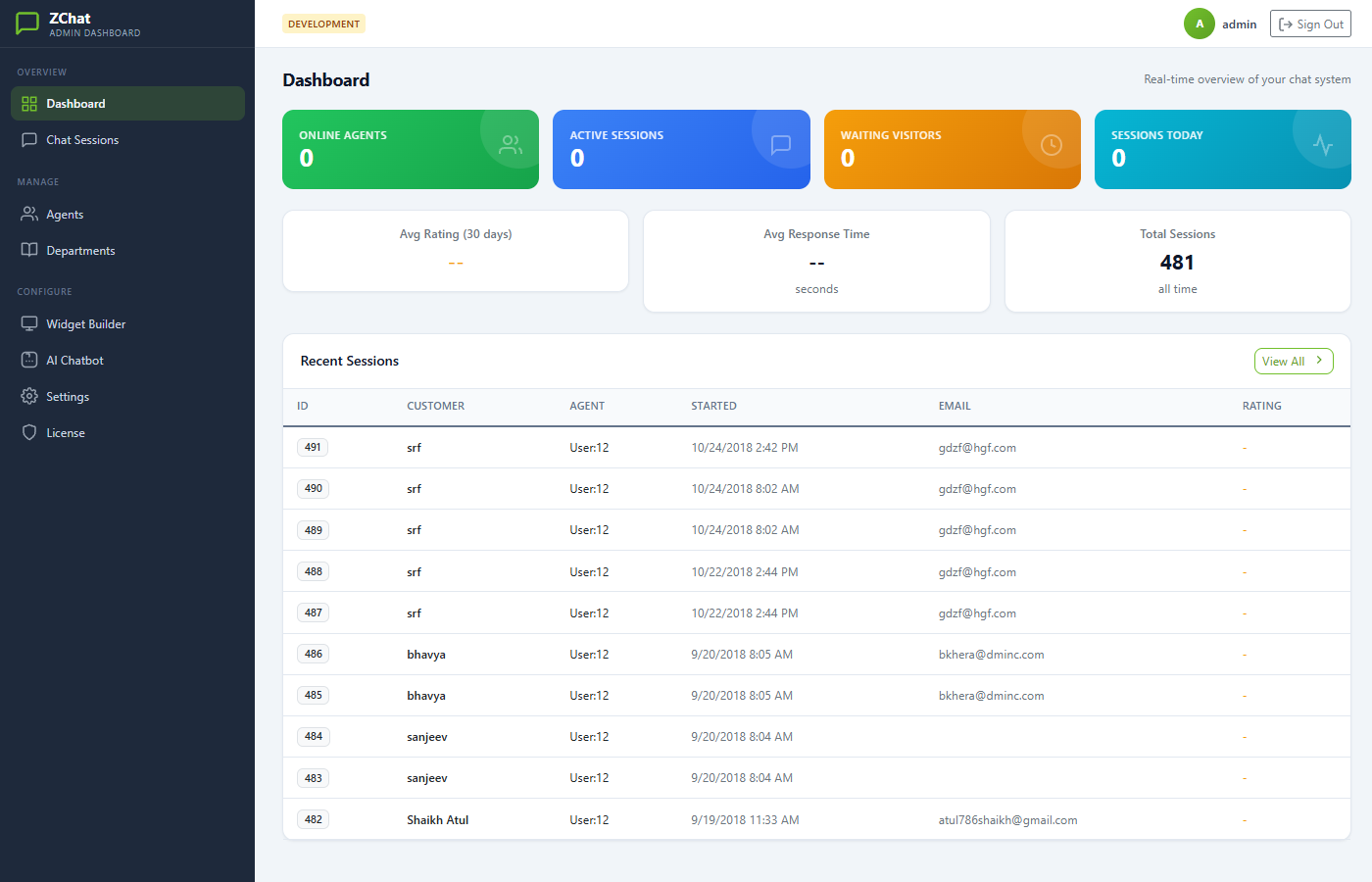Open Chat Sessions from the Overview section
The width and height of the screenshot is (1372, 882).
tap(80, 139)
